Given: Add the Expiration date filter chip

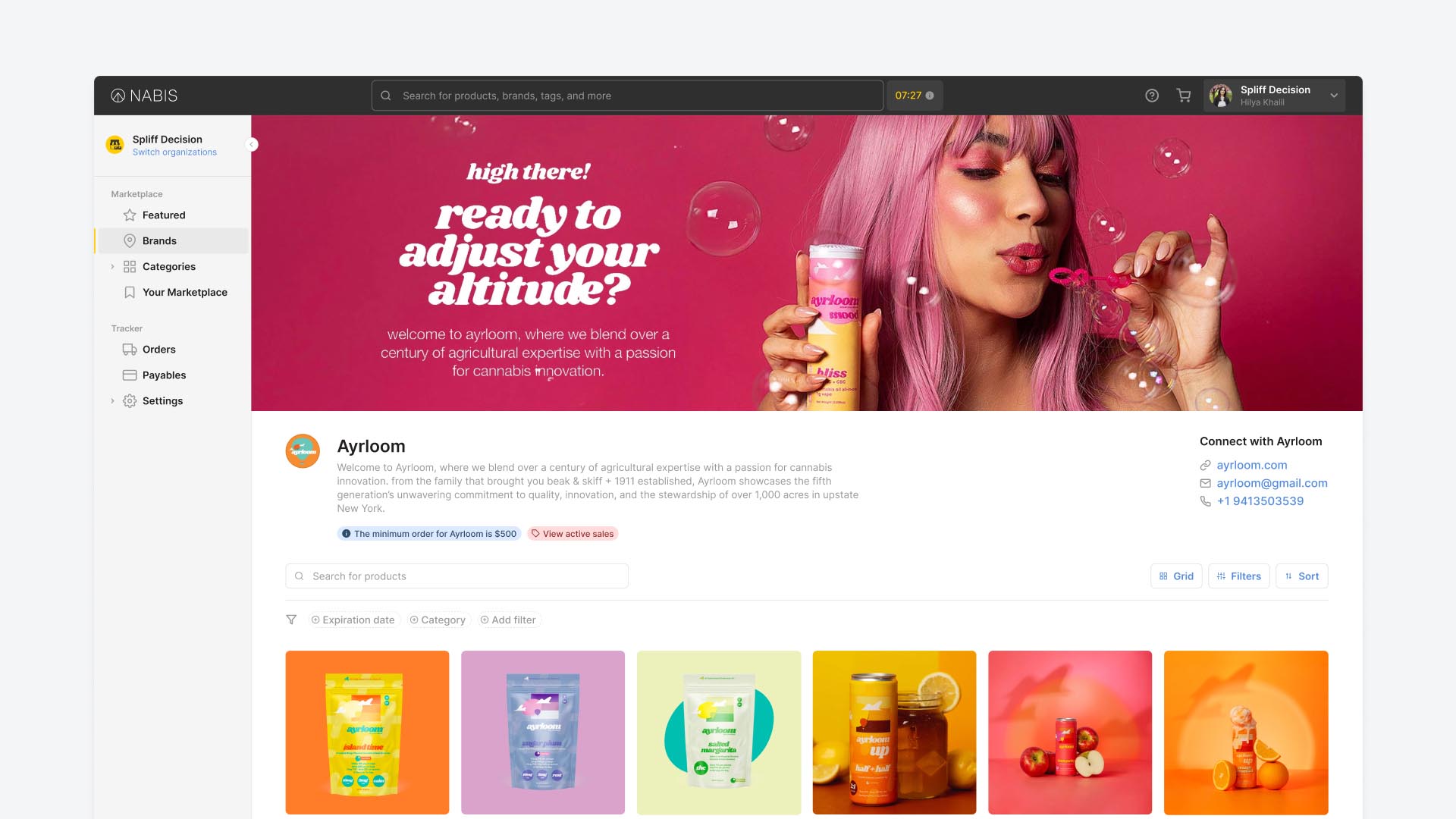Looking at the screenshot, I should [353, 620].
